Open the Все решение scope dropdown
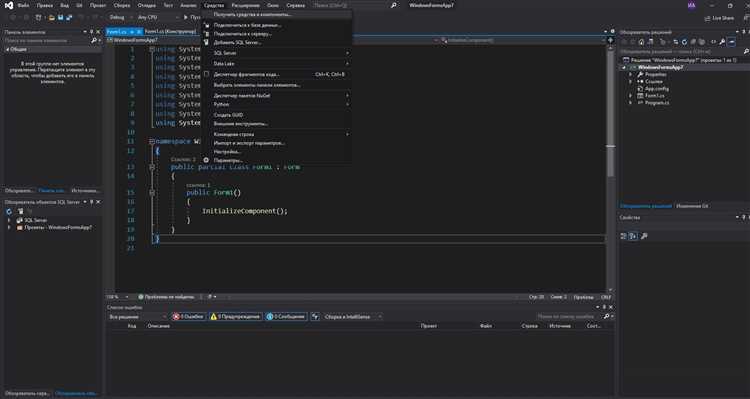 (x=138, y=317)
